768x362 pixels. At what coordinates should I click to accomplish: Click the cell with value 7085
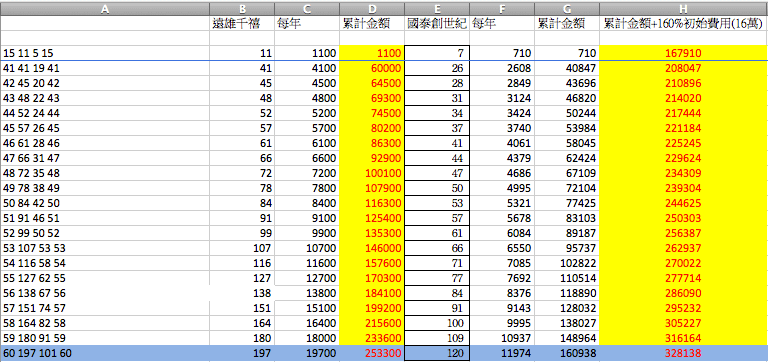[502, 263]
